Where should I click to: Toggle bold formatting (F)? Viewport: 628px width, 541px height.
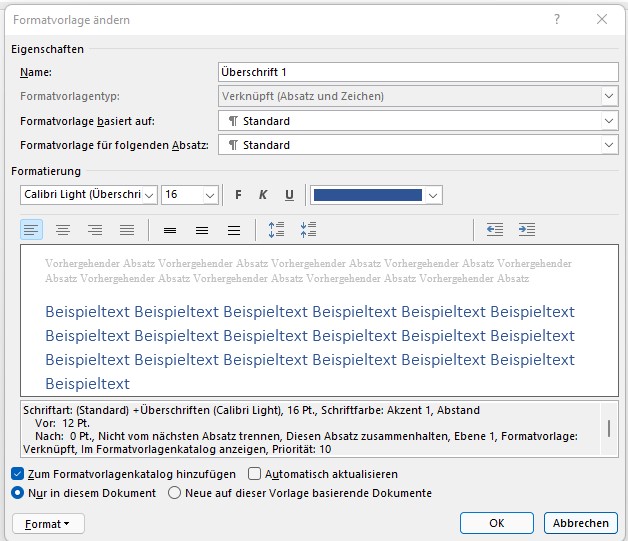click(238, 195)
